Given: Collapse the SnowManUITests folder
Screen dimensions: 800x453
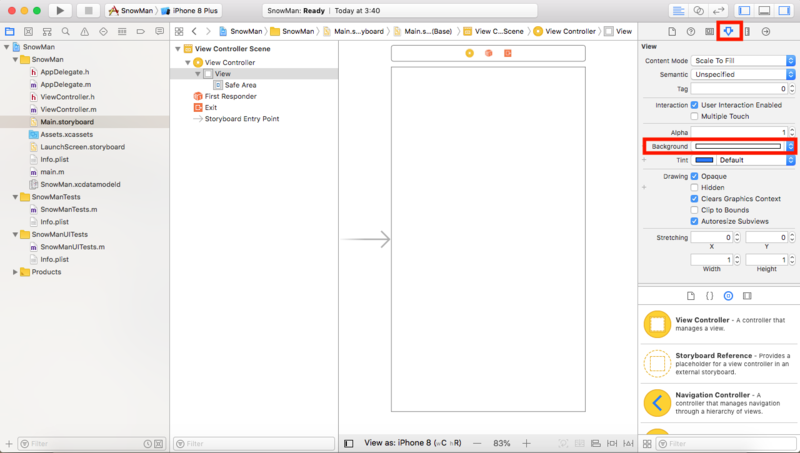Looking at the screenshot, I should coord(15,235).
